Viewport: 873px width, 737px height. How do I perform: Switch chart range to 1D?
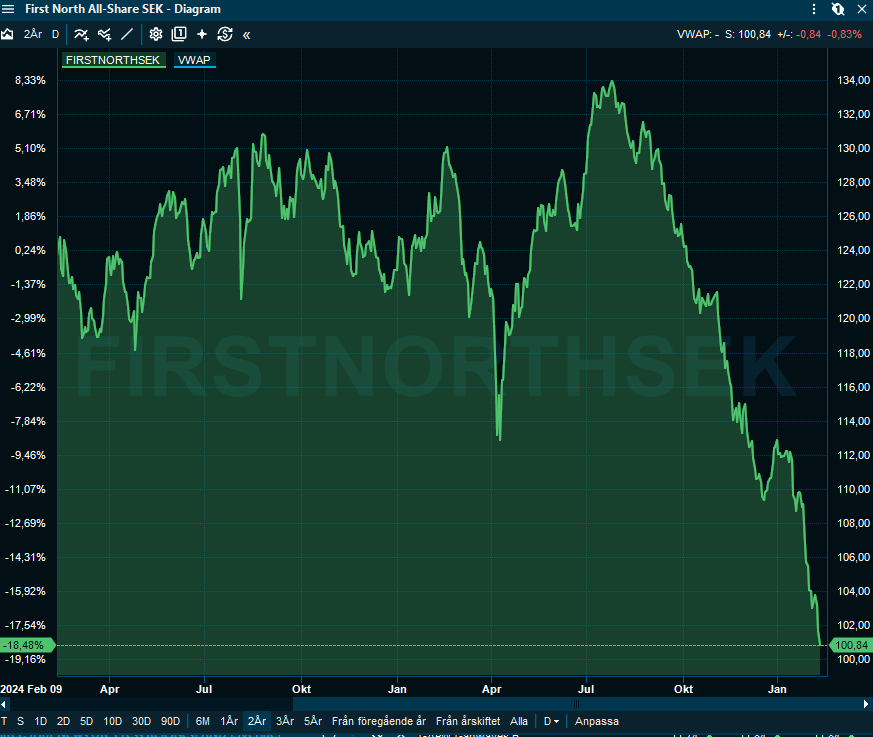point(41,721)
